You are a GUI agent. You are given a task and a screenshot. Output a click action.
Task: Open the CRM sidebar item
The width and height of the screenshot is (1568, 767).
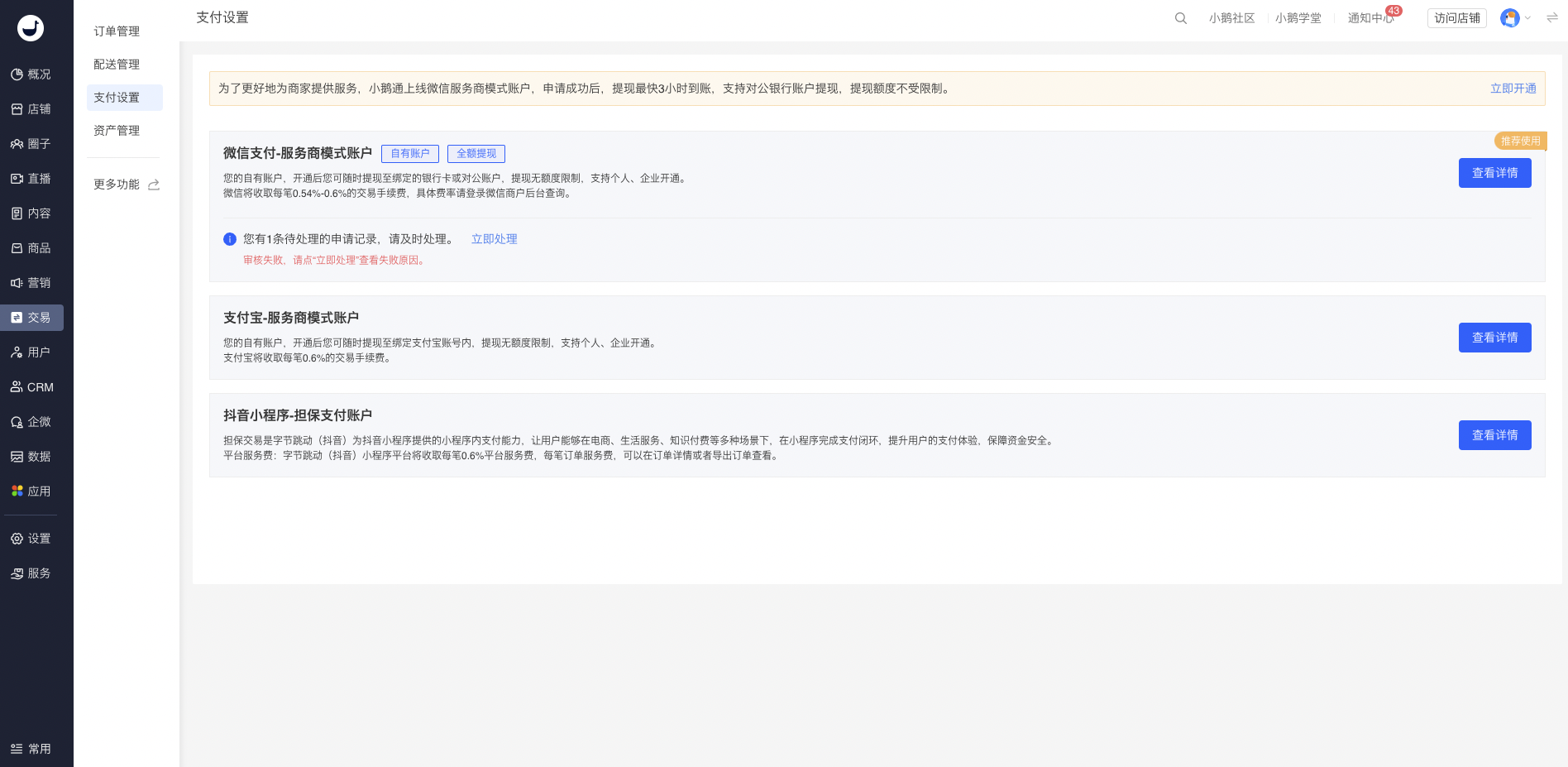(x=31, y=387)
